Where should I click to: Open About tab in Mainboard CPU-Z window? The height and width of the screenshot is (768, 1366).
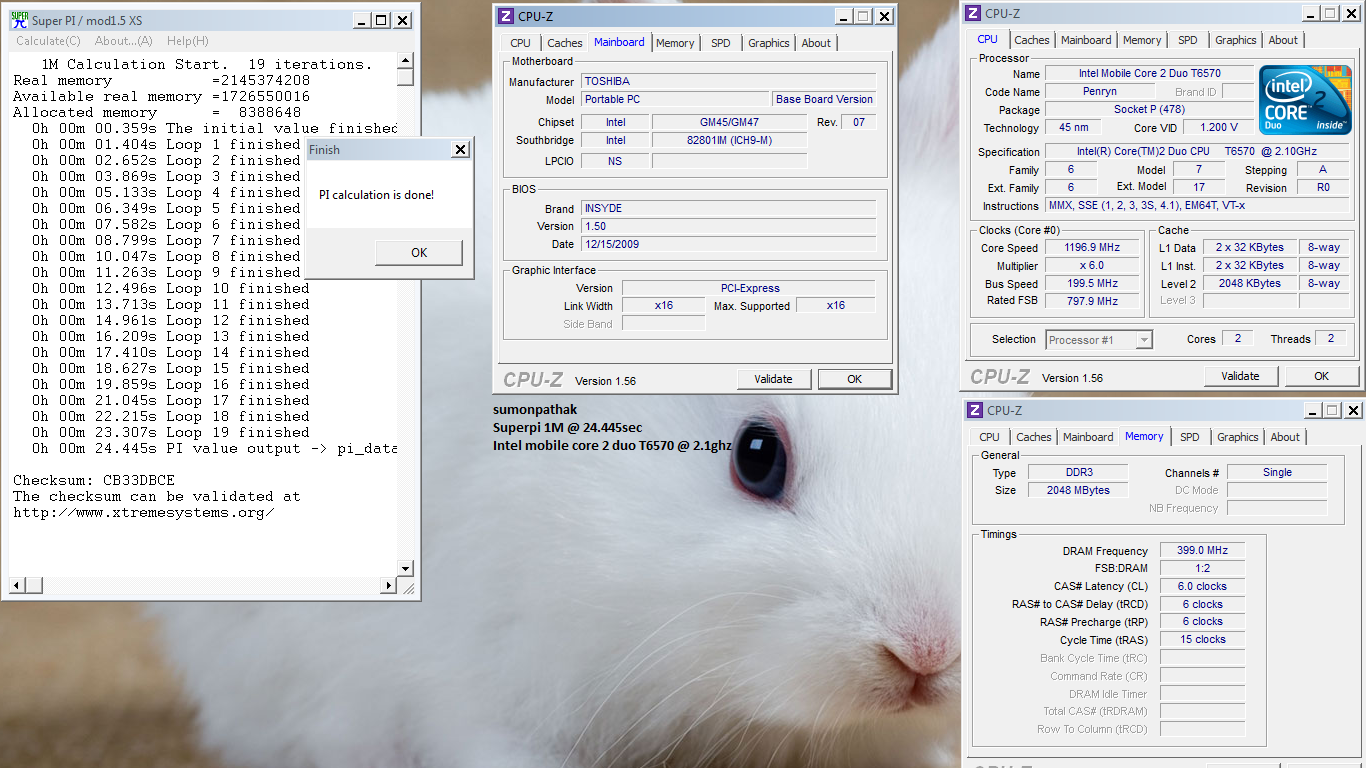click(816, 43)
